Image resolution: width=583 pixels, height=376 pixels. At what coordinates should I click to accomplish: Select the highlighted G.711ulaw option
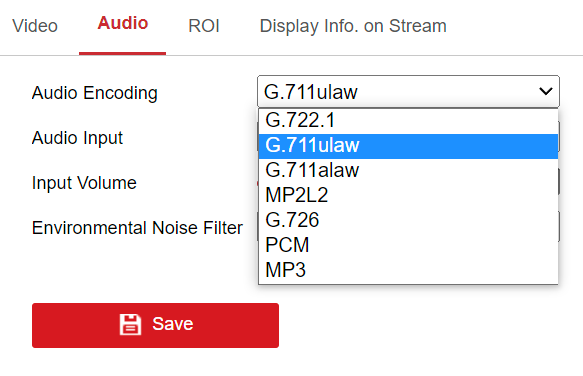pyautogui.click(x=408, y=146)
